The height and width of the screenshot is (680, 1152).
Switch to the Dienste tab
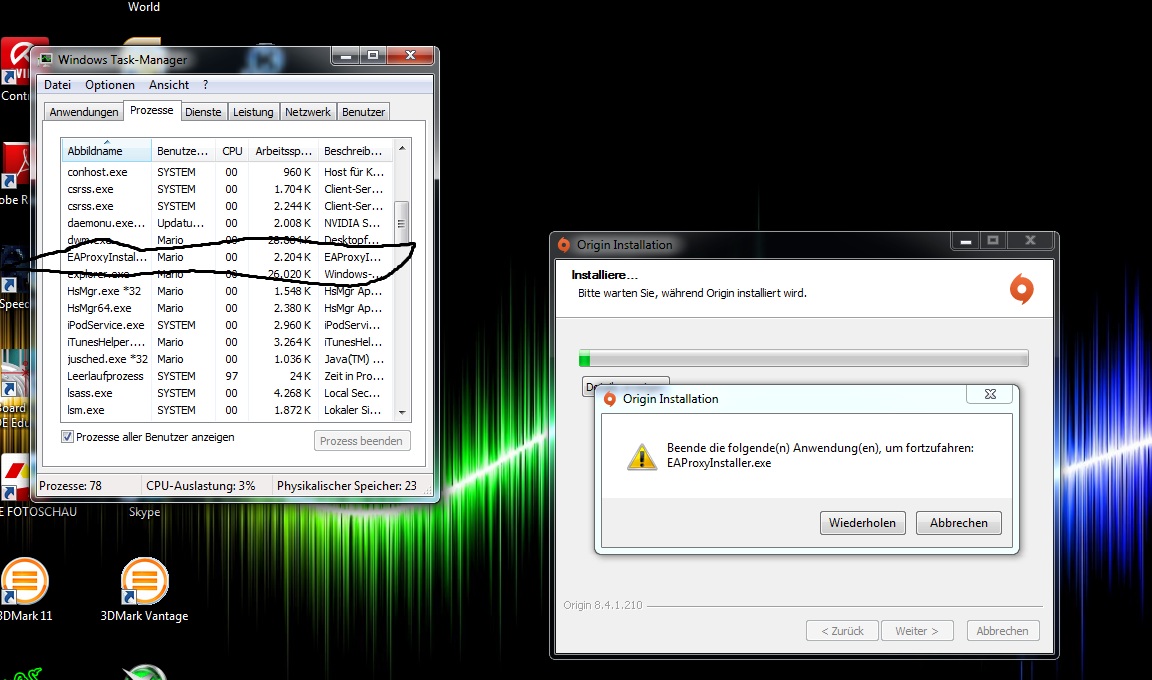click(203, 112)
